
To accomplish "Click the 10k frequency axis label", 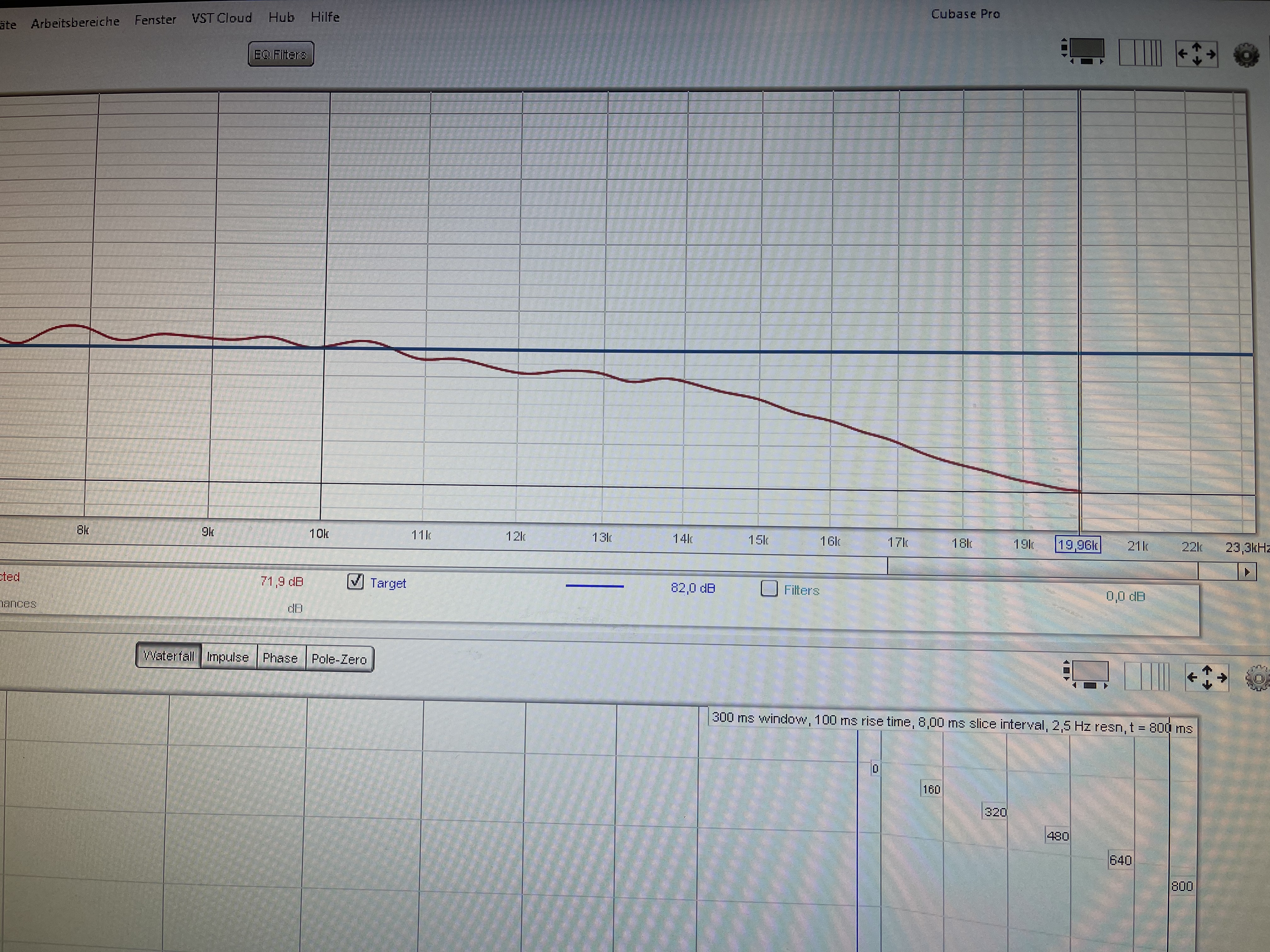I will pos(319,534).
